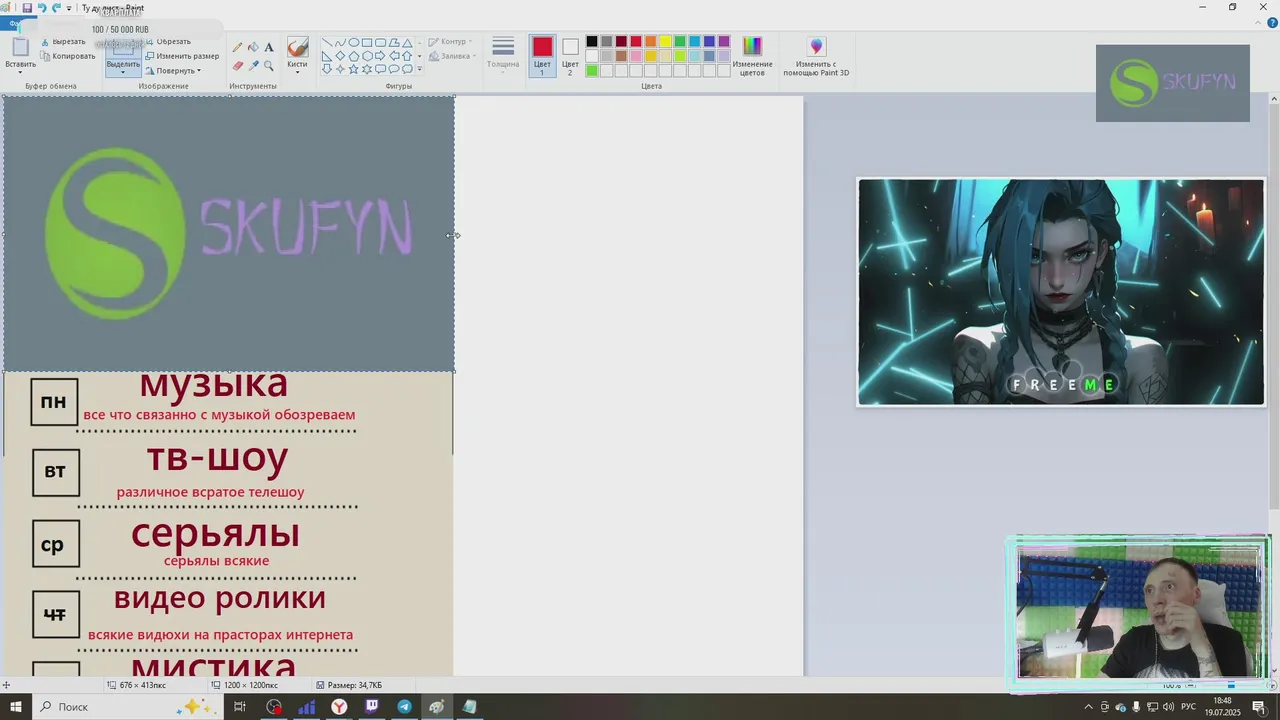Open Толщина (Size) dropdown
Image resolution: width=1280 pixels, height=720 pixels.
click(503, 57)
